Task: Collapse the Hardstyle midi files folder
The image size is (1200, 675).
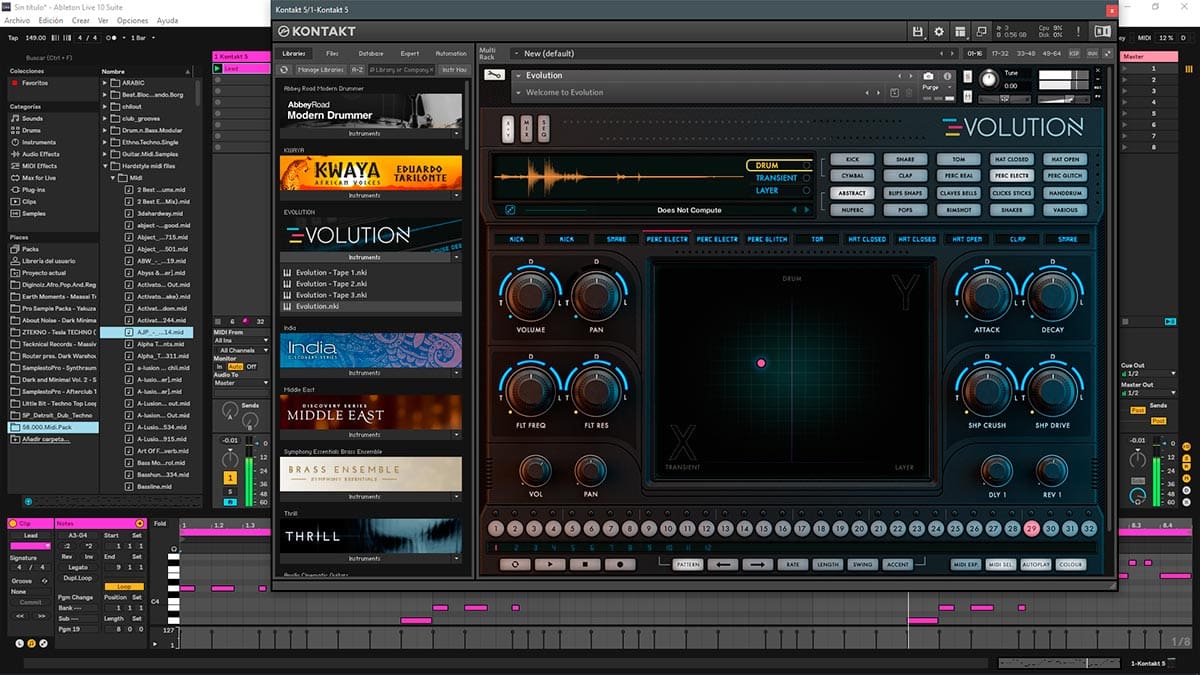Action: (x=106, y=166)
